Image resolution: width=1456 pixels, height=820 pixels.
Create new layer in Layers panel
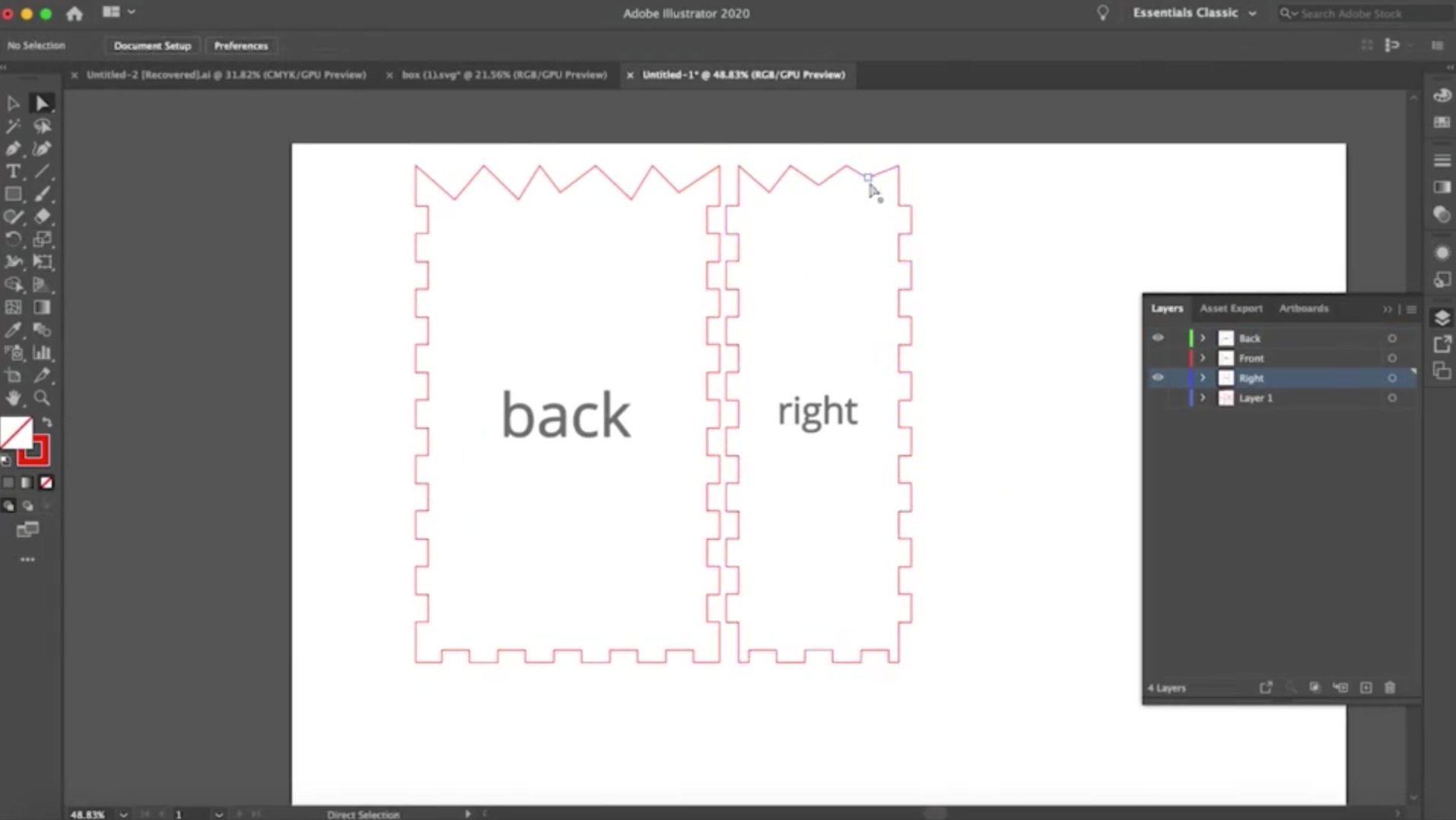(1366, 688)
